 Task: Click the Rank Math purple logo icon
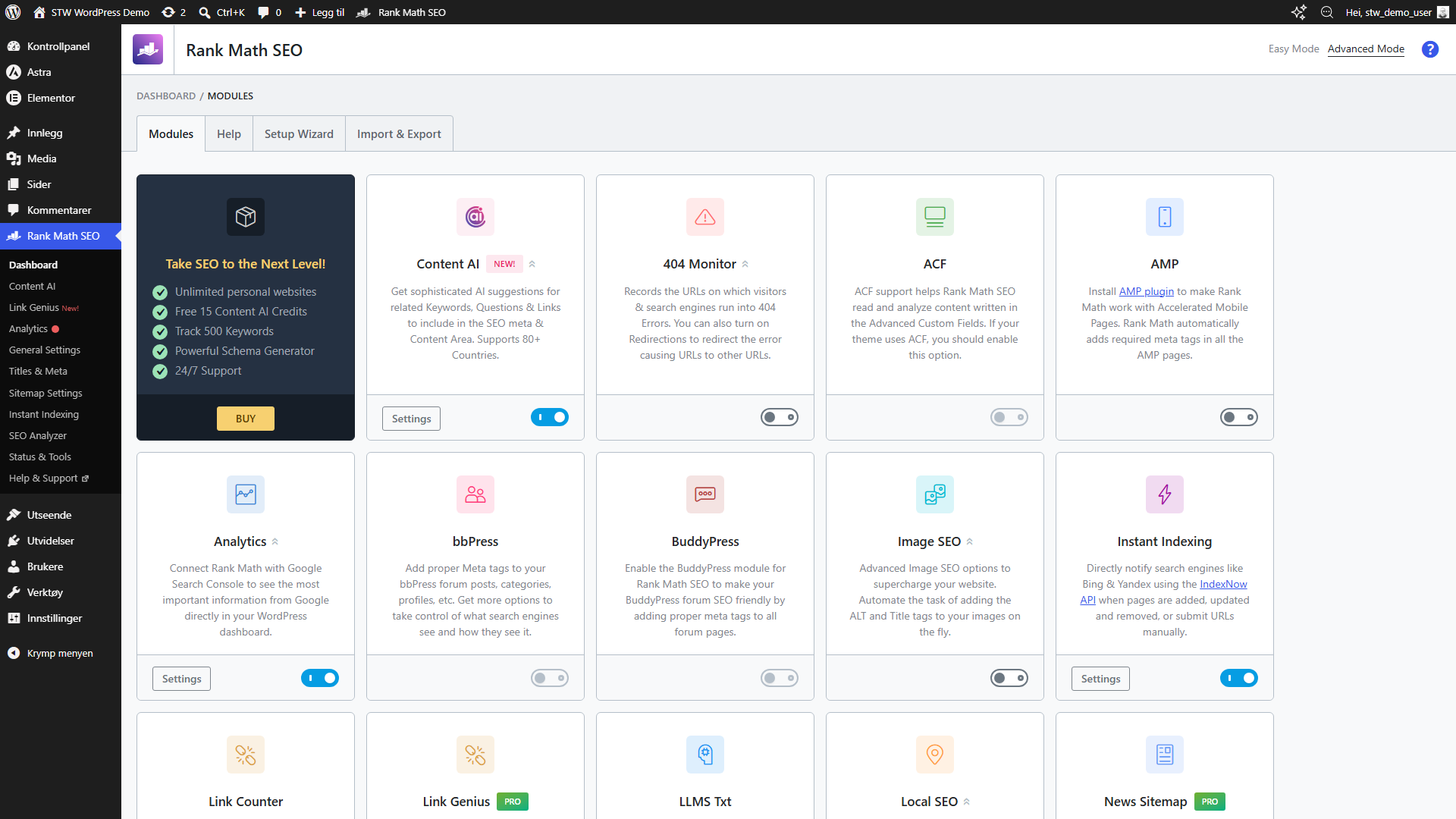click(x=148, y=49)
